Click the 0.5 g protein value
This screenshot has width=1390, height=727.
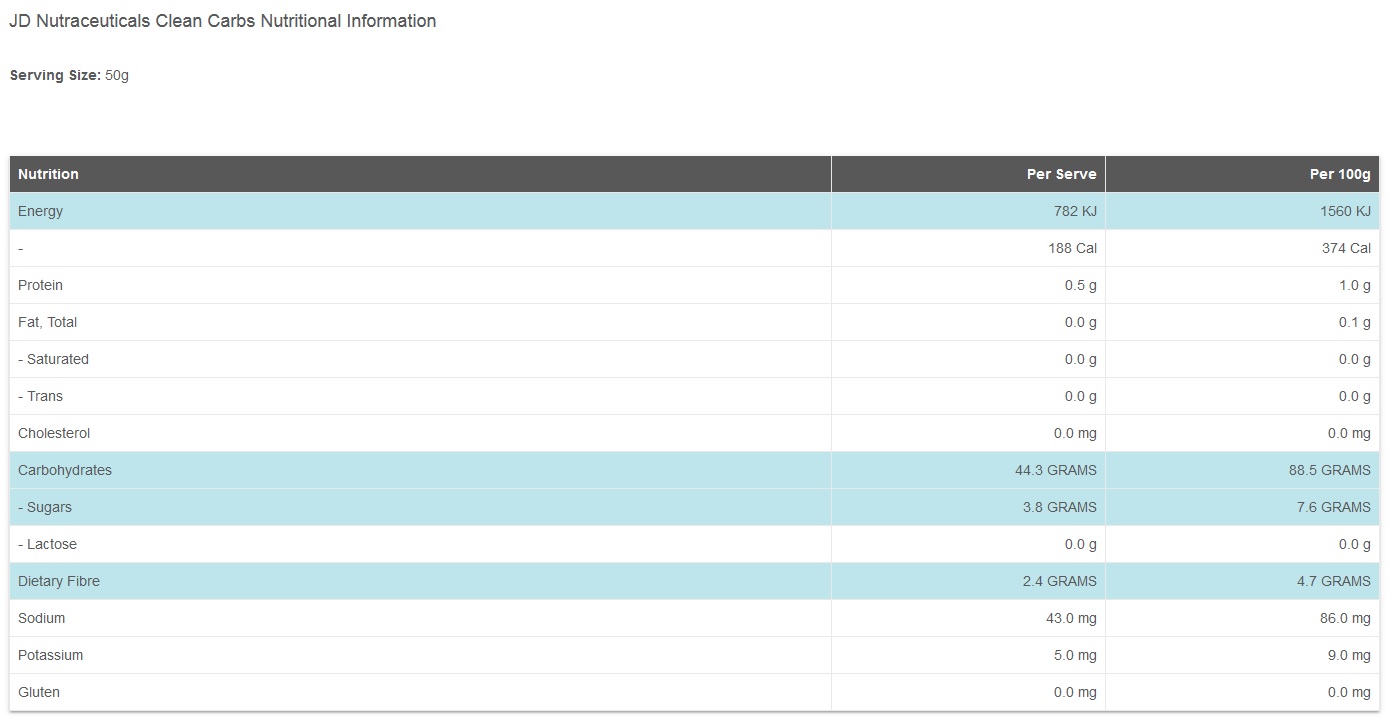tap(1080, 285)
